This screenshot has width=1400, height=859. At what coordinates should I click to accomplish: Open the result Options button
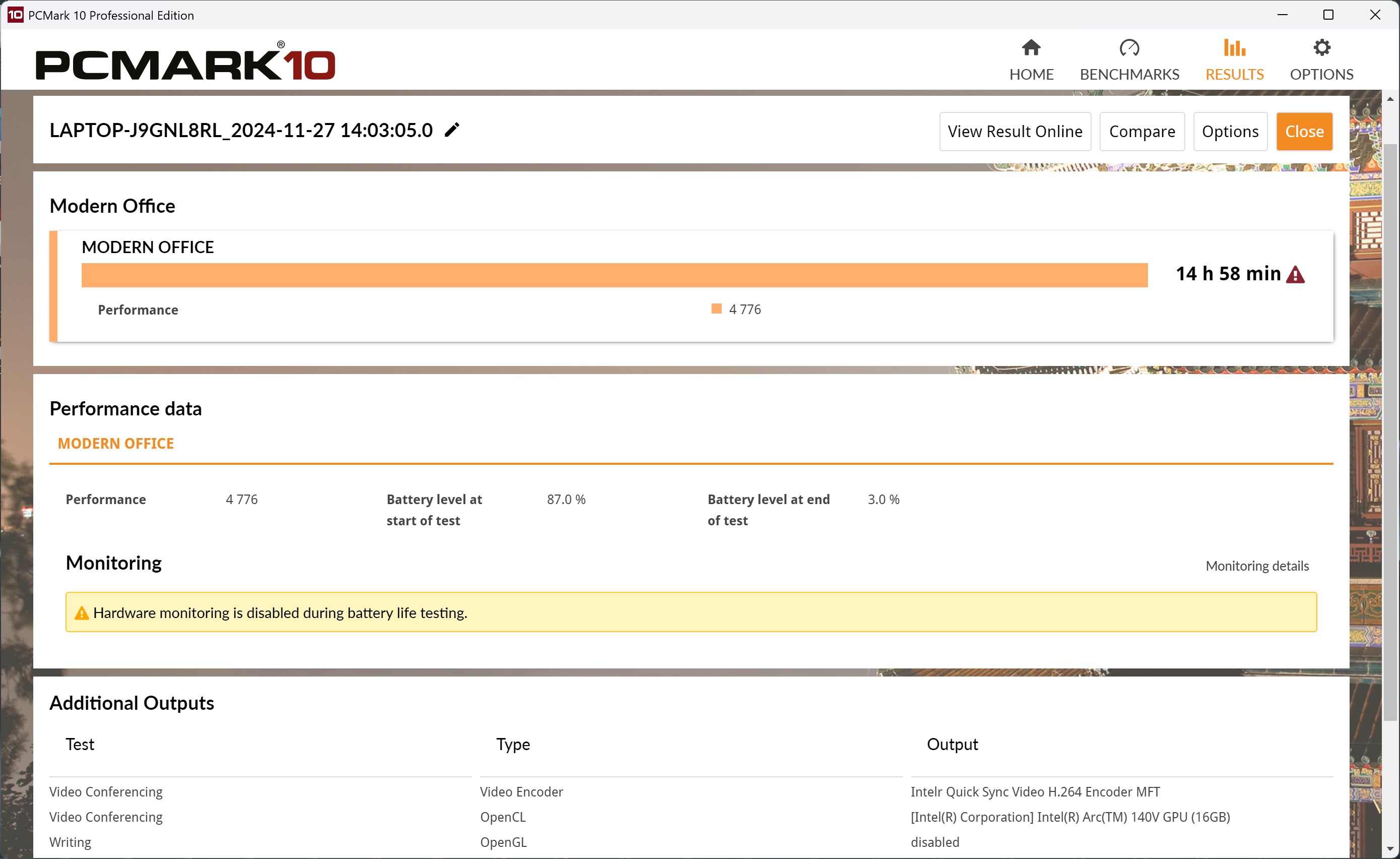pos(1230,132)
